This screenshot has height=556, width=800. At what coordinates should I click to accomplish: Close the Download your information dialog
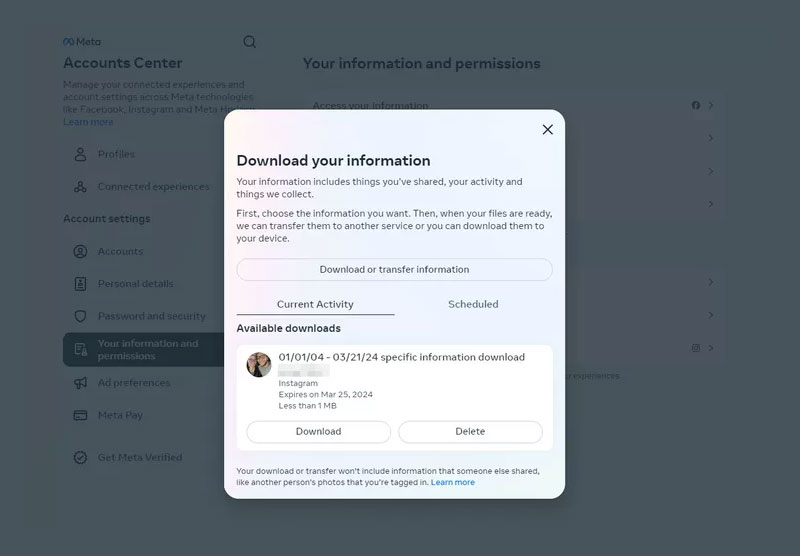[547, 129]
